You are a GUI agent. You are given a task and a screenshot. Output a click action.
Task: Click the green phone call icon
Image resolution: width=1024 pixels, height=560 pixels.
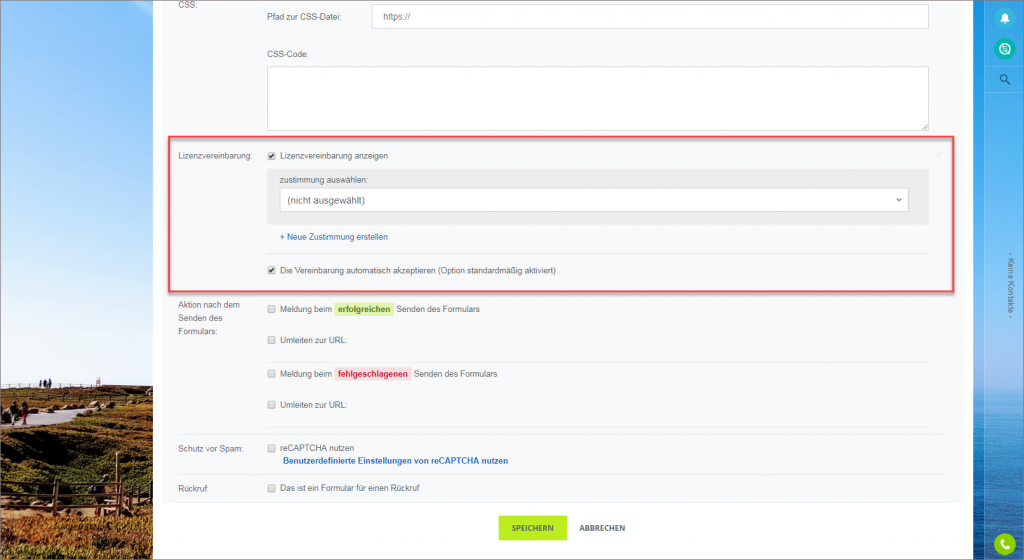pyautogui.click(x=1004, y=543)
